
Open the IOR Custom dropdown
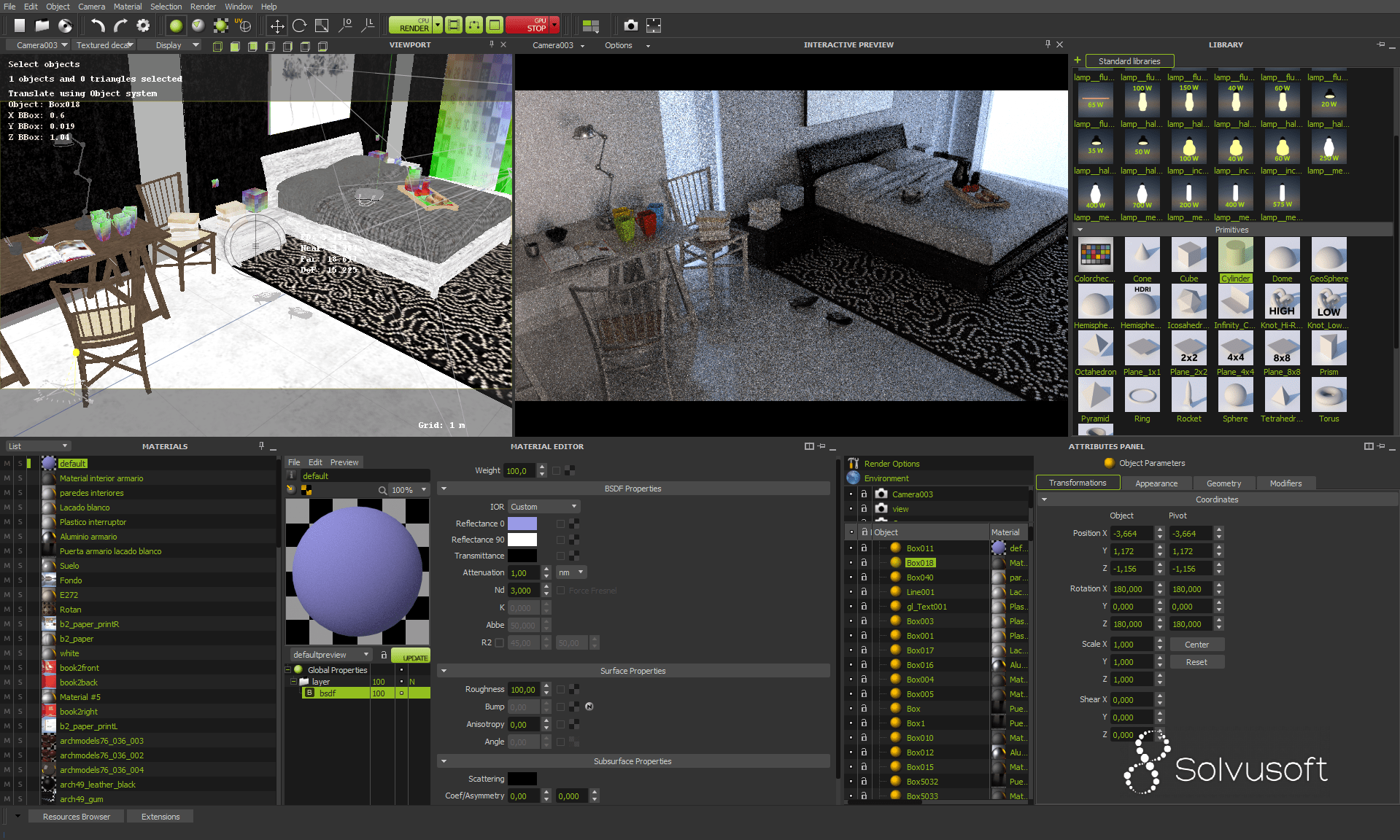[x=544, y=507]
